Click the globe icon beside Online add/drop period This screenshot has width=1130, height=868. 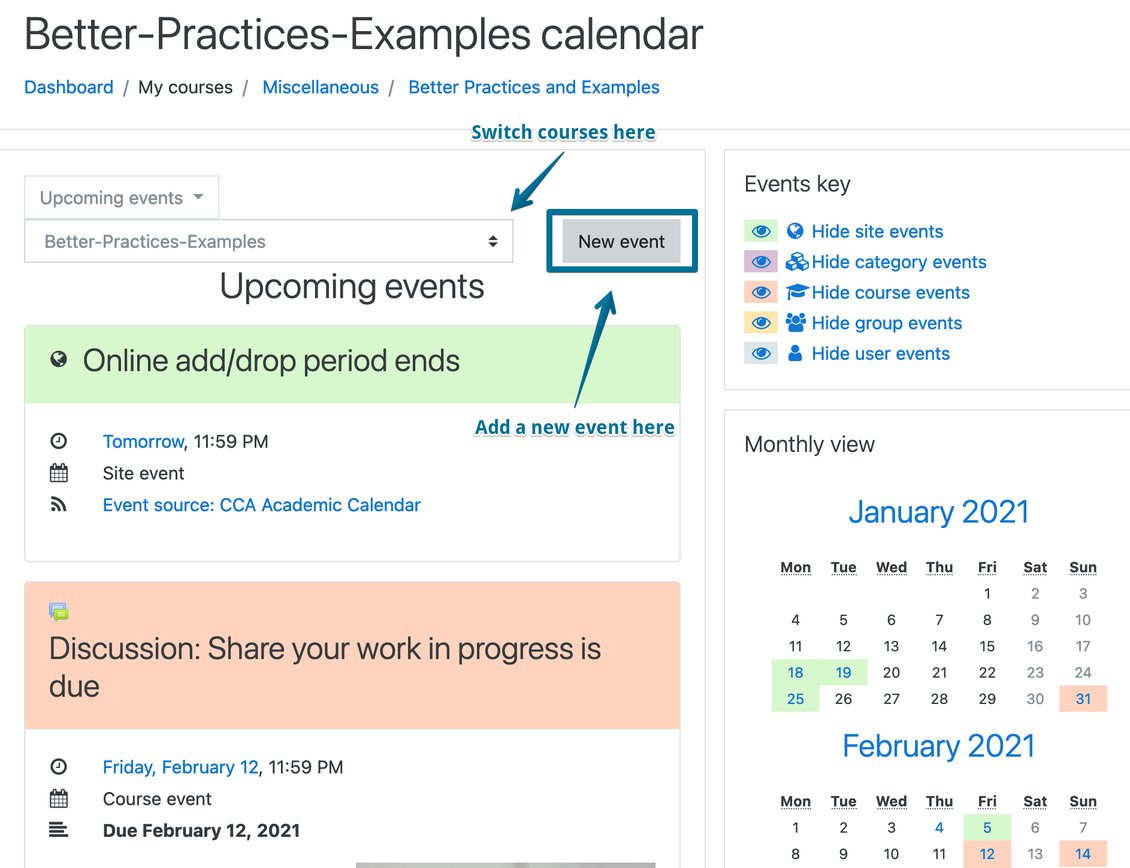59,359
